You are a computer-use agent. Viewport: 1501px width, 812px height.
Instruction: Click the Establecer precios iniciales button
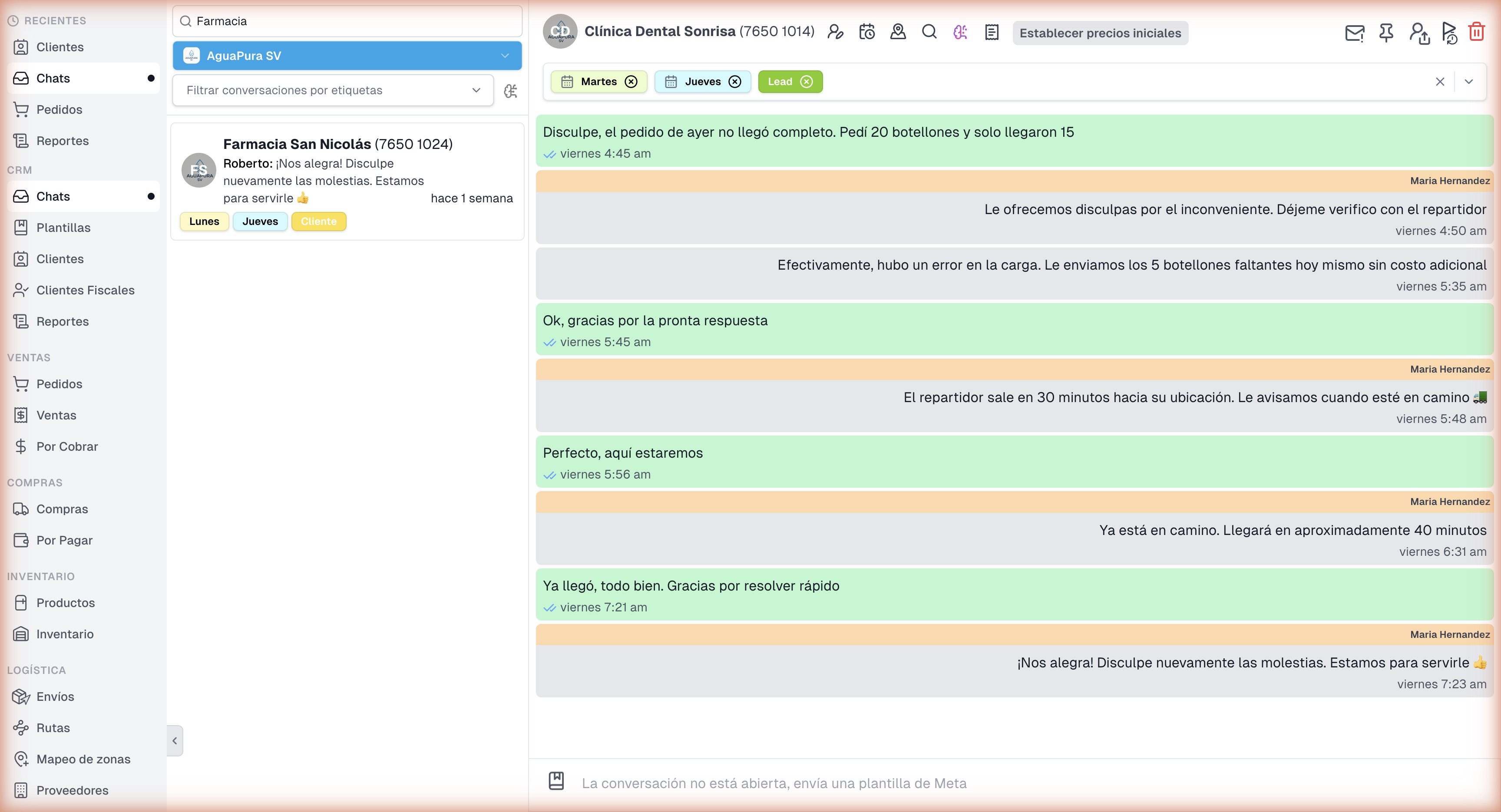pyautogui.click(x=1100, y=33)
